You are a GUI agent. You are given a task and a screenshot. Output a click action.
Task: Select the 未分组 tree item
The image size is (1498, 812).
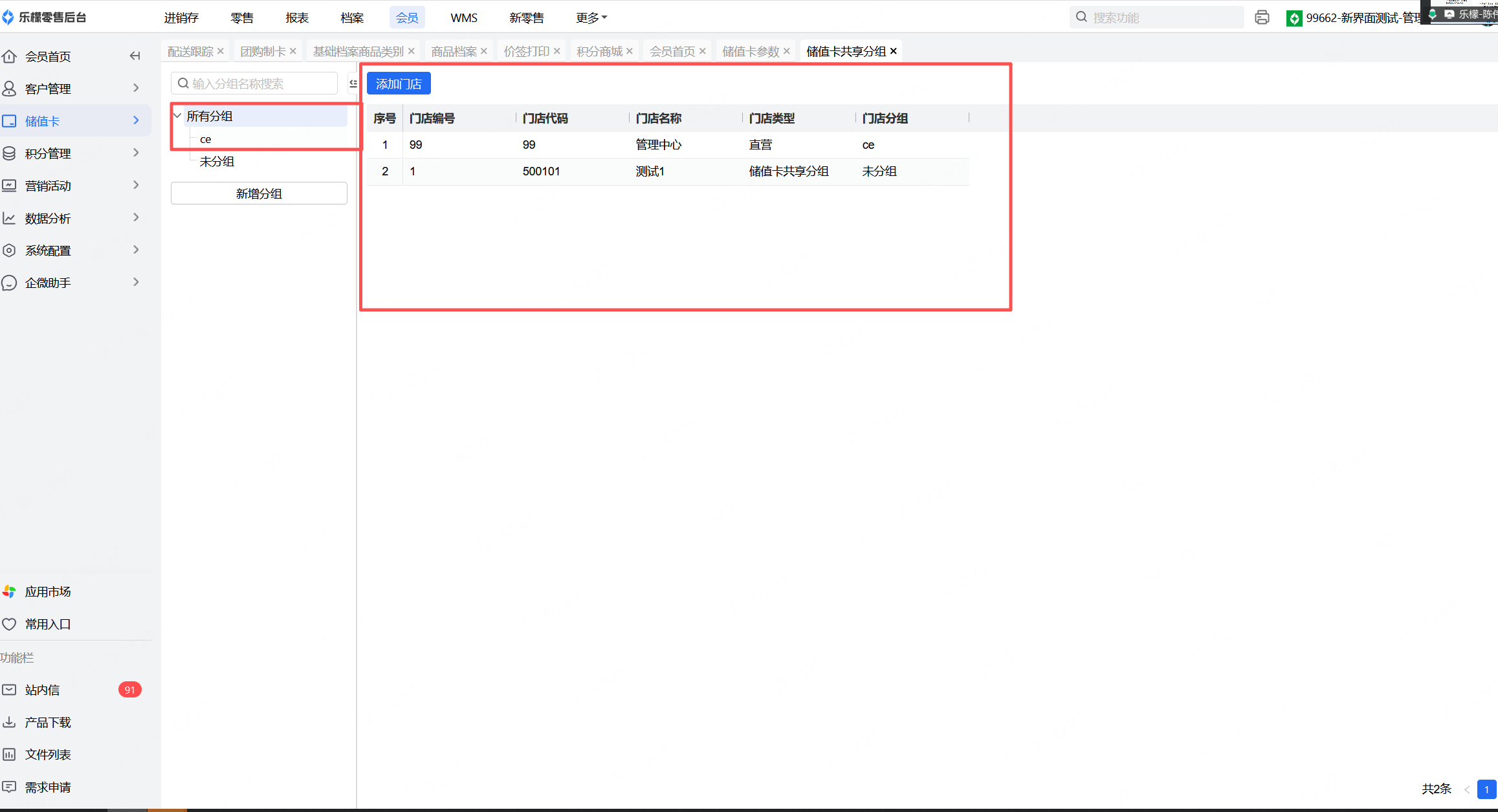click(x=217, y=162)
